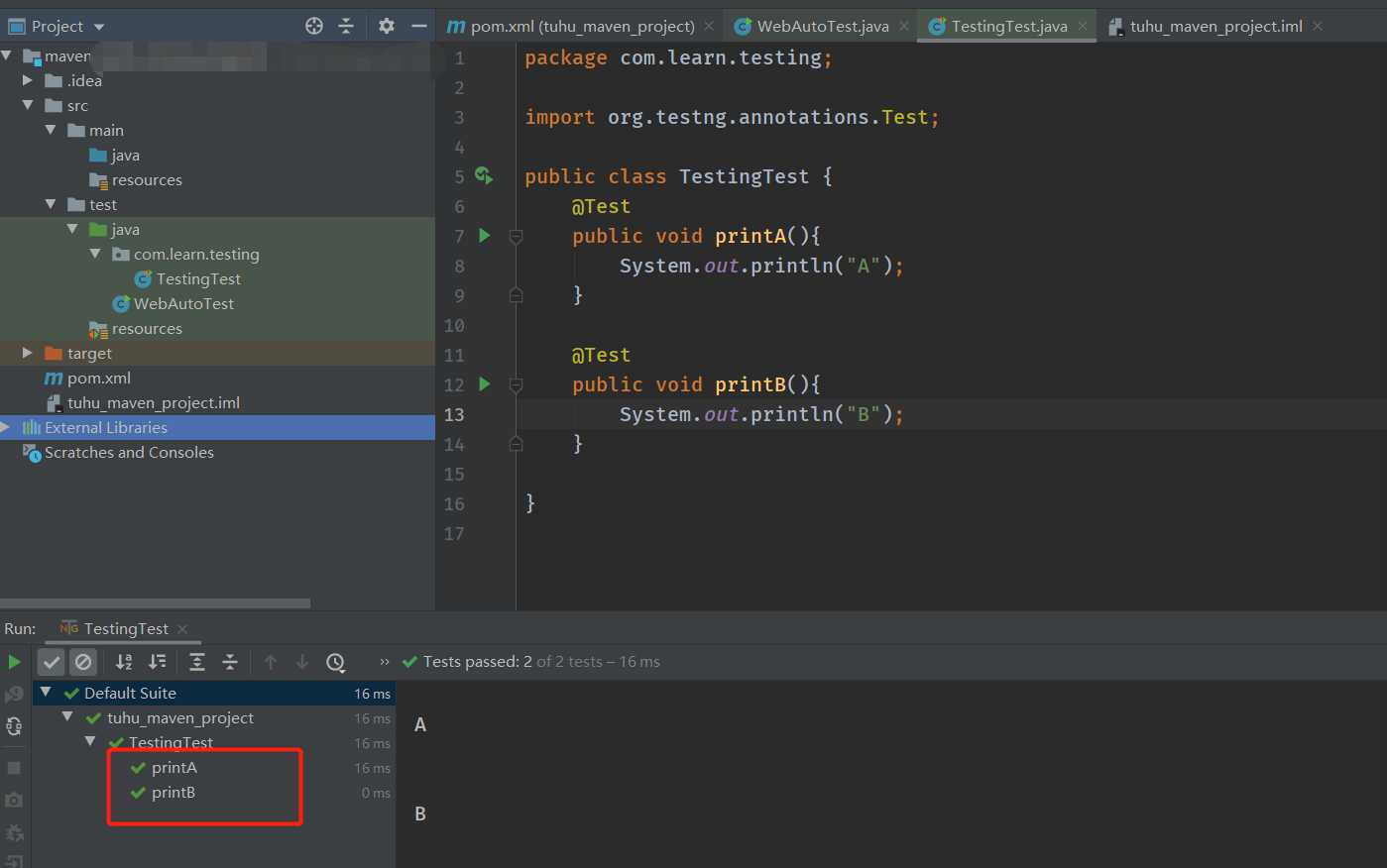
Task: Expand the target folder
Action: click(x=28, y=353)
